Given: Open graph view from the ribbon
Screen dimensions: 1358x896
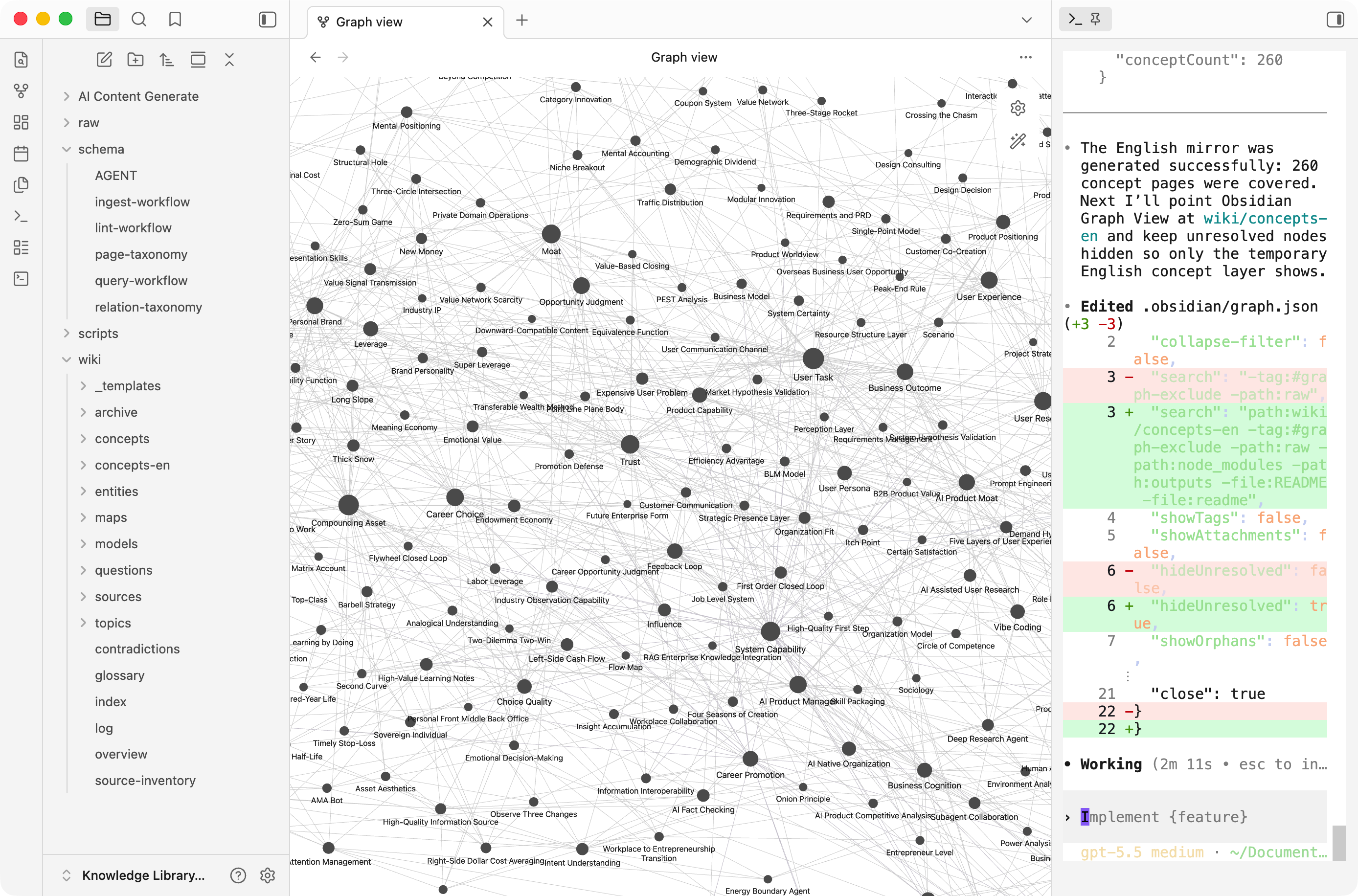Looking at the screenshot, I should 21,91.
